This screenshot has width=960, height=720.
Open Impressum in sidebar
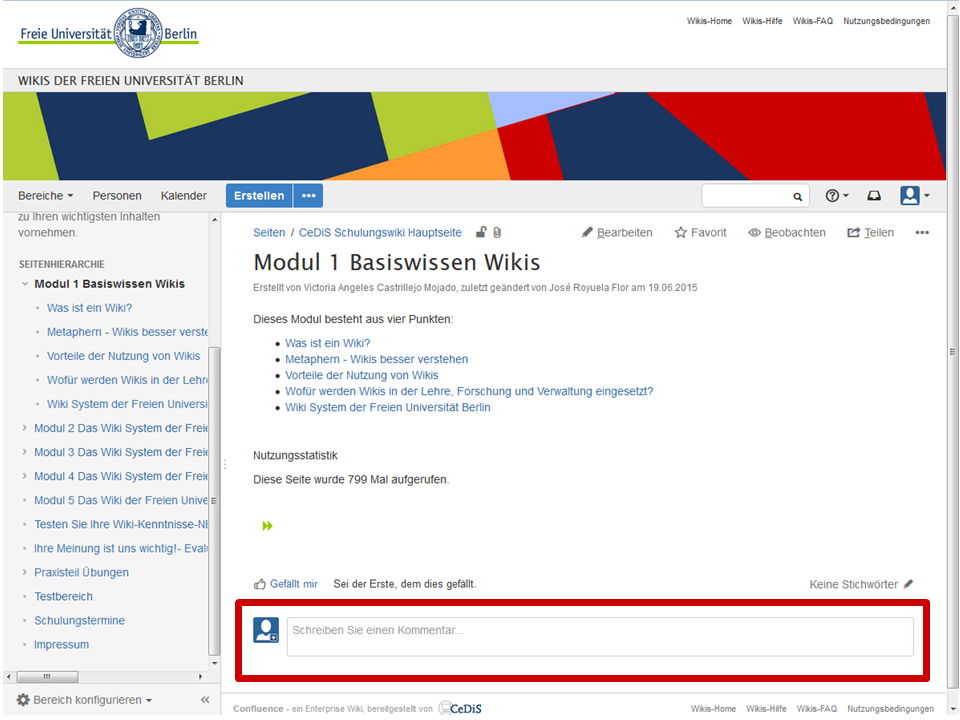[x=61, y=644]
